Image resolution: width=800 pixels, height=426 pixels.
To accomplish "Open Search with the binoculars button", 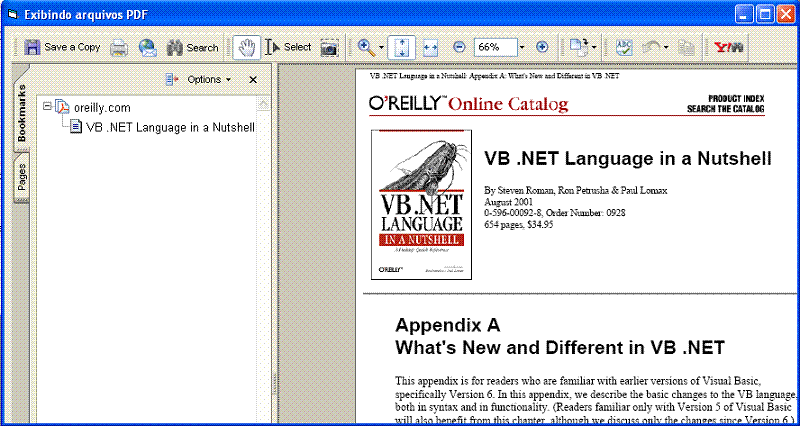I will (x=192, y=47).
